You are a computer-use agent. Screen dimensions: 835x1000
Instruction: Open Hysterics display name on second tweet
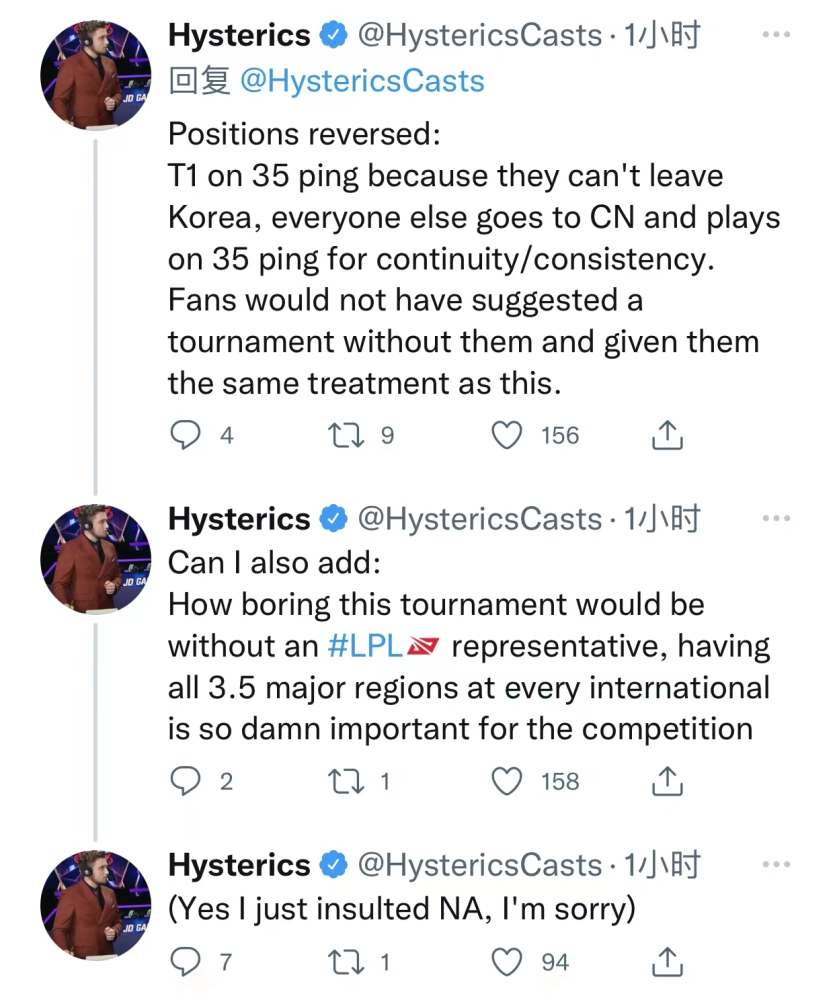coord(239,519)
